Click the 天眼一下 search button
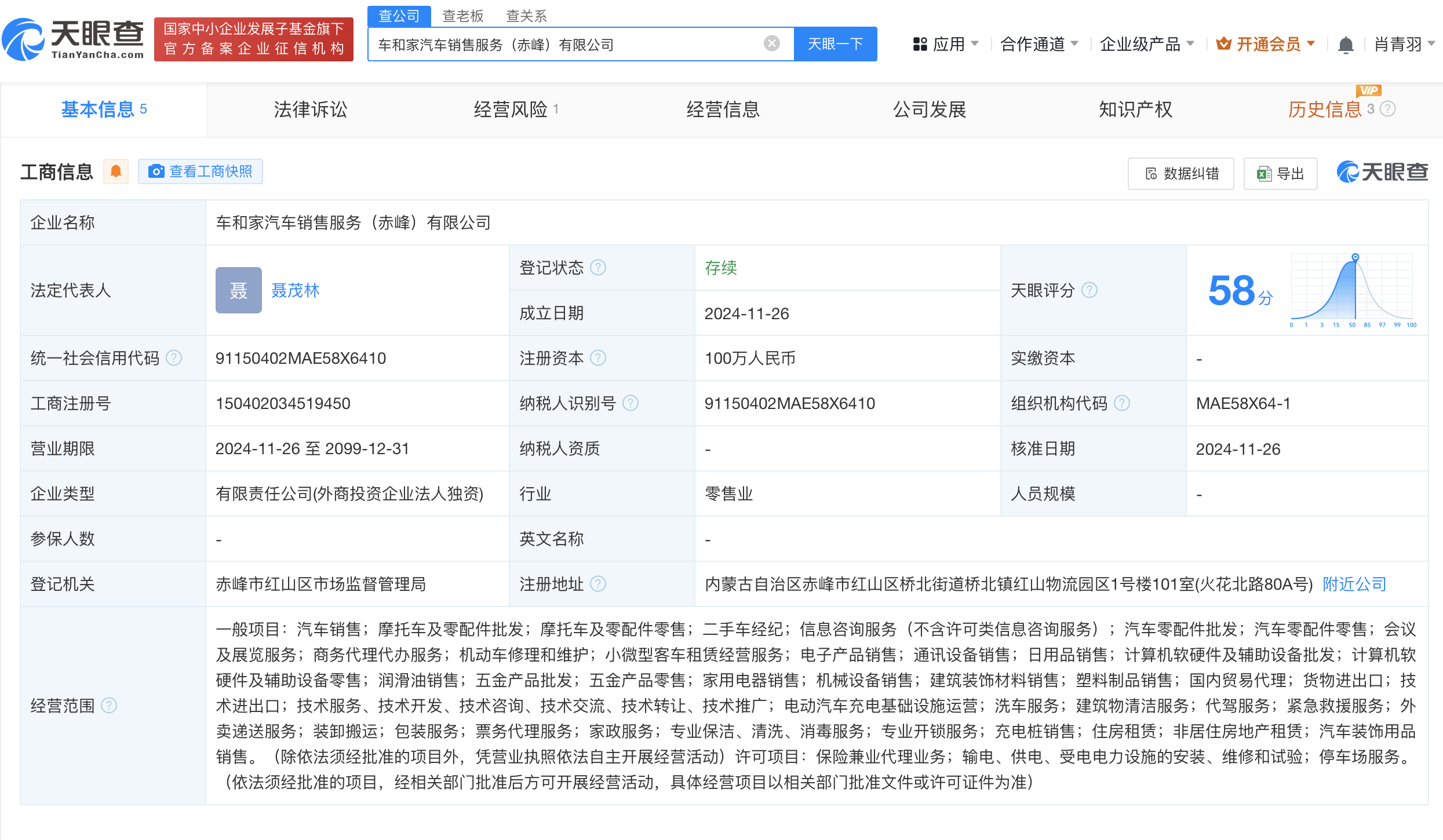This screenshot has height=840, width=1443. [835, 44]
